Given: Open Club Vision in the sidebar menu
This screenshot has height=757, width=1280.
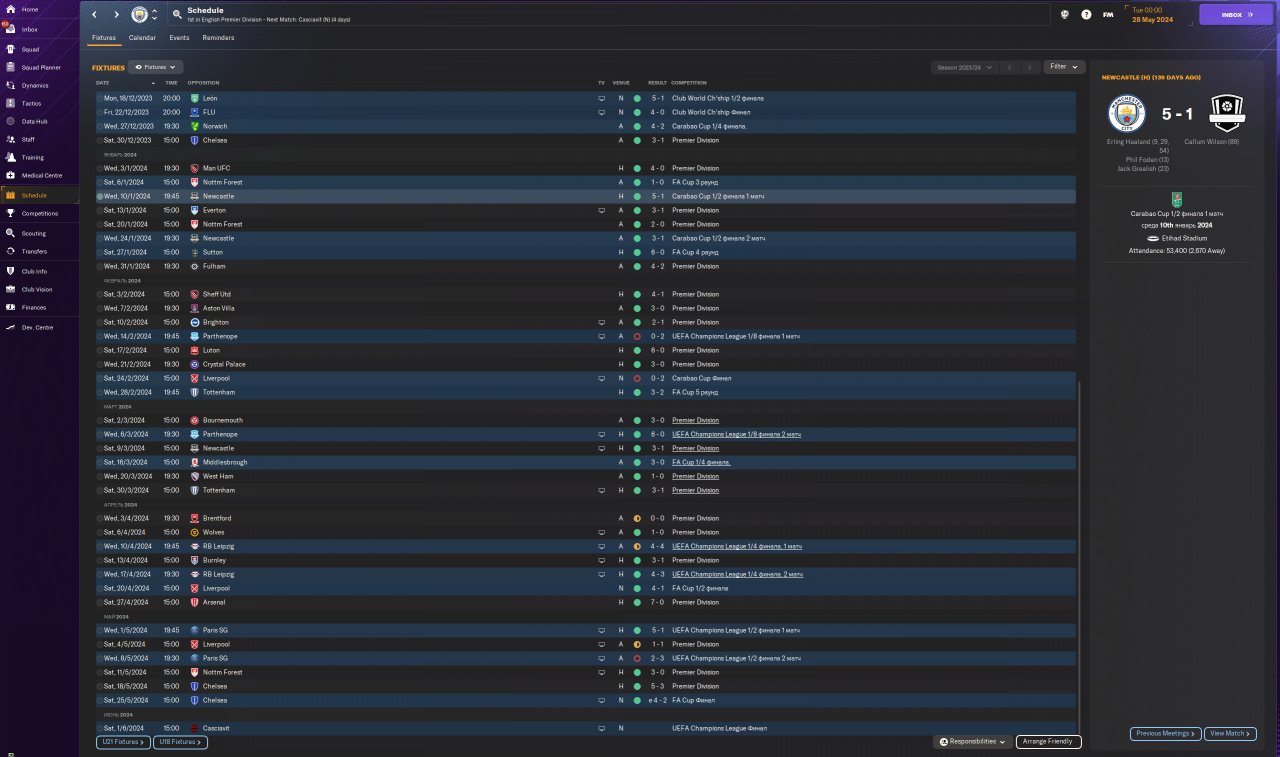Looking at the screenshot, I should coord(37,289).
